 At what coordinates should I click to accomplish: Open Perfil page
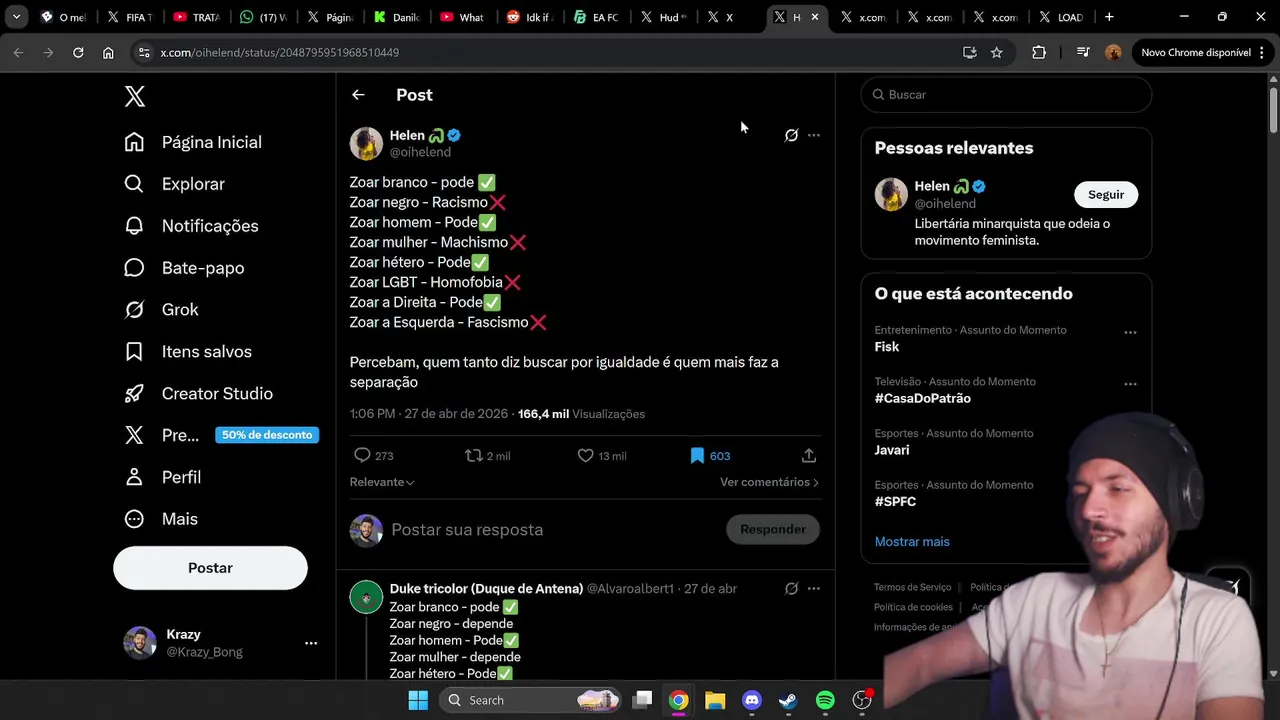(x=162, y=477)
